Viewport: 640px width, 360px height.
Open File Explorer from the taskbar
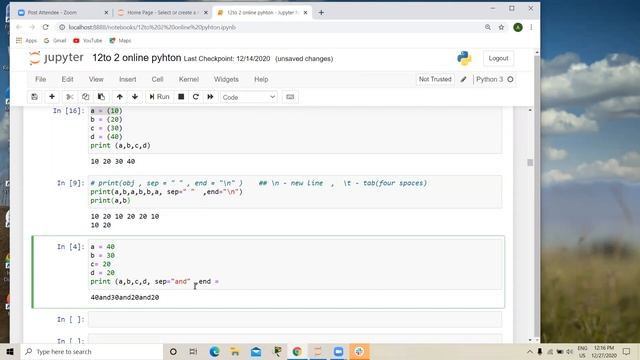(235, 351)
